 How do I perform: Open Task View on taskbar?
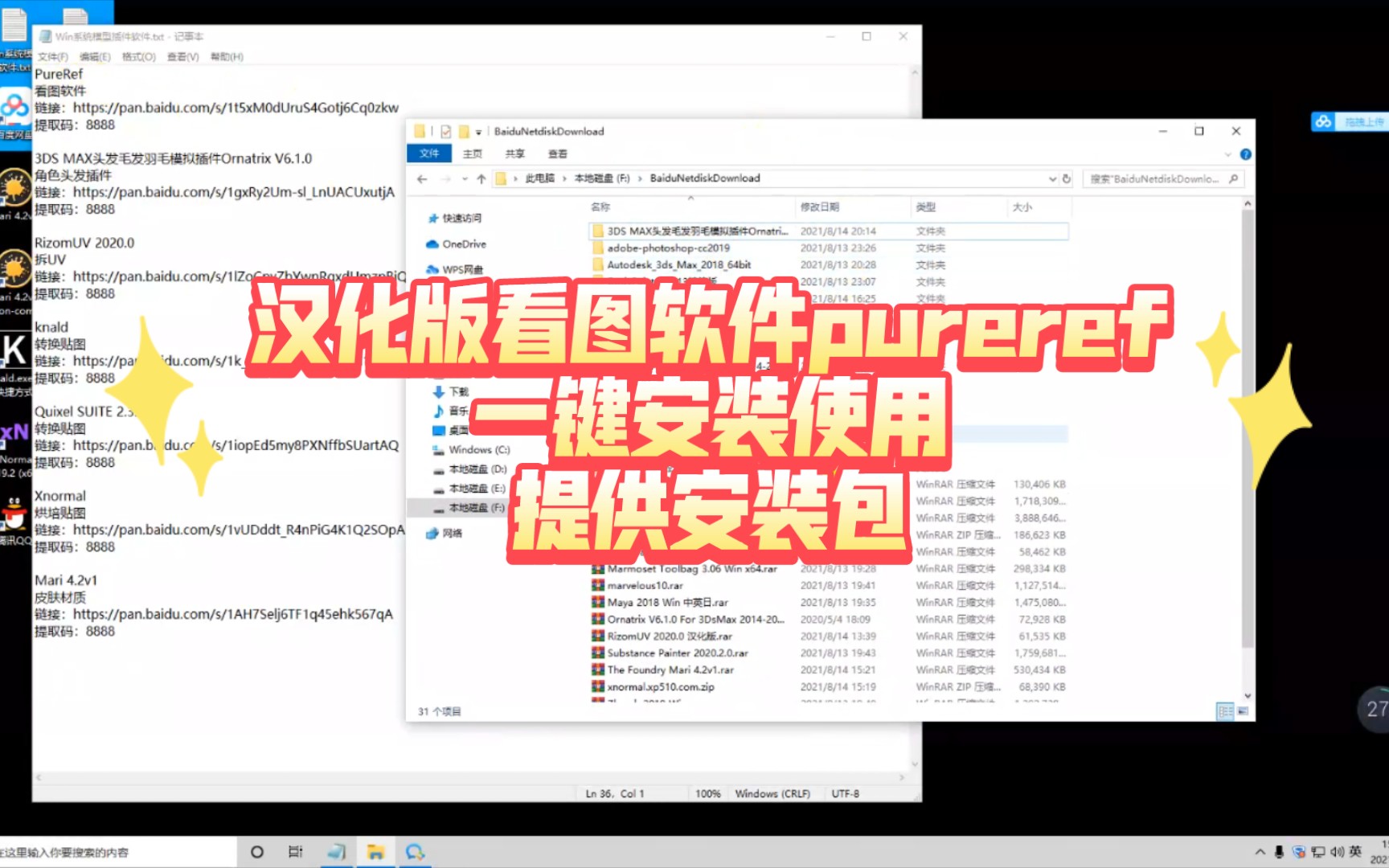296,852
